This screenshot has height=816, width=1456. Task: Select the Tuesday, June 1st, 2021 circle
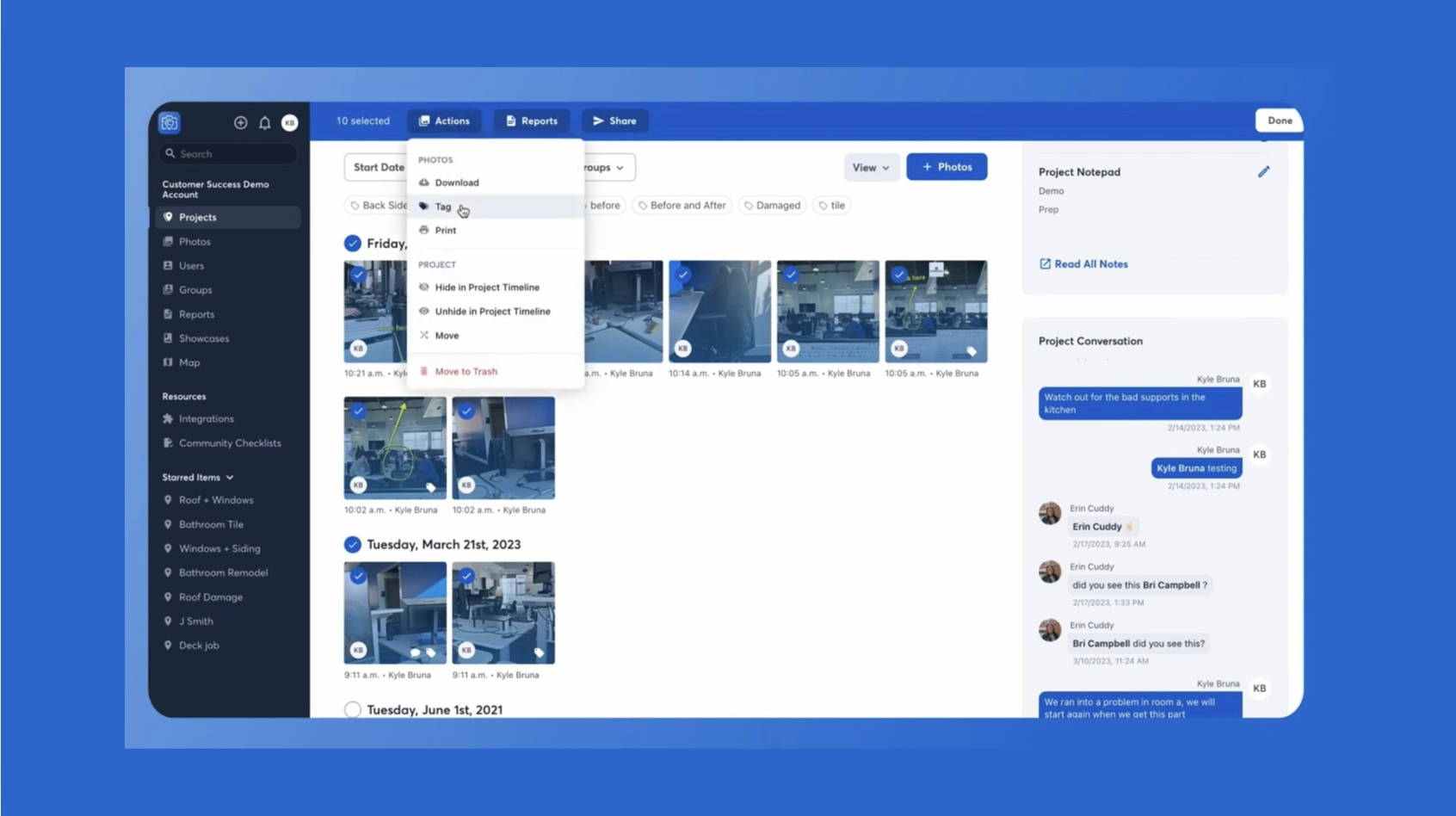[x=352, y=709]
